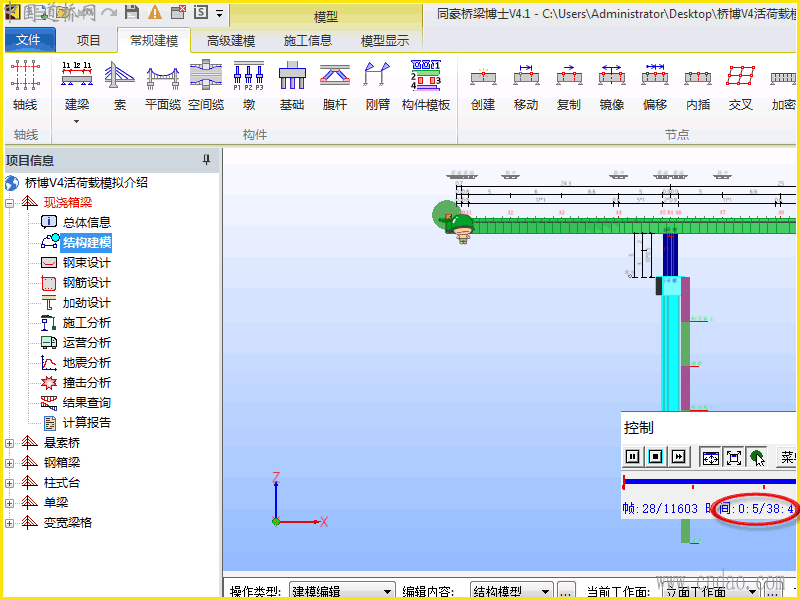This screenshot has width=800, height=600.
Task: Open 加劲设计 tree item
Action: (x=86, y=303)
